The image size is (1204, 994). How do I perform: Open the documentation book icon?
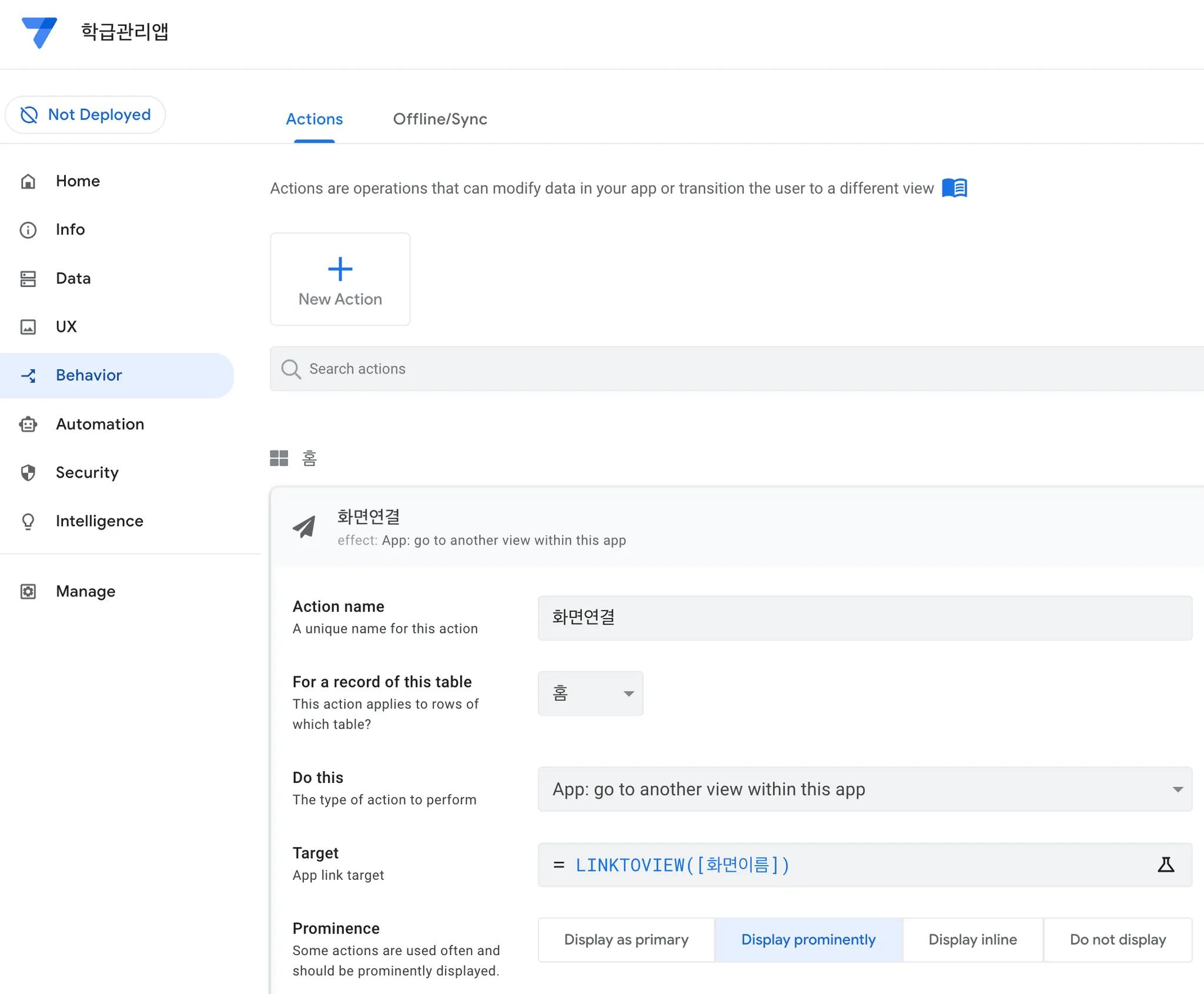pos(954,188)
